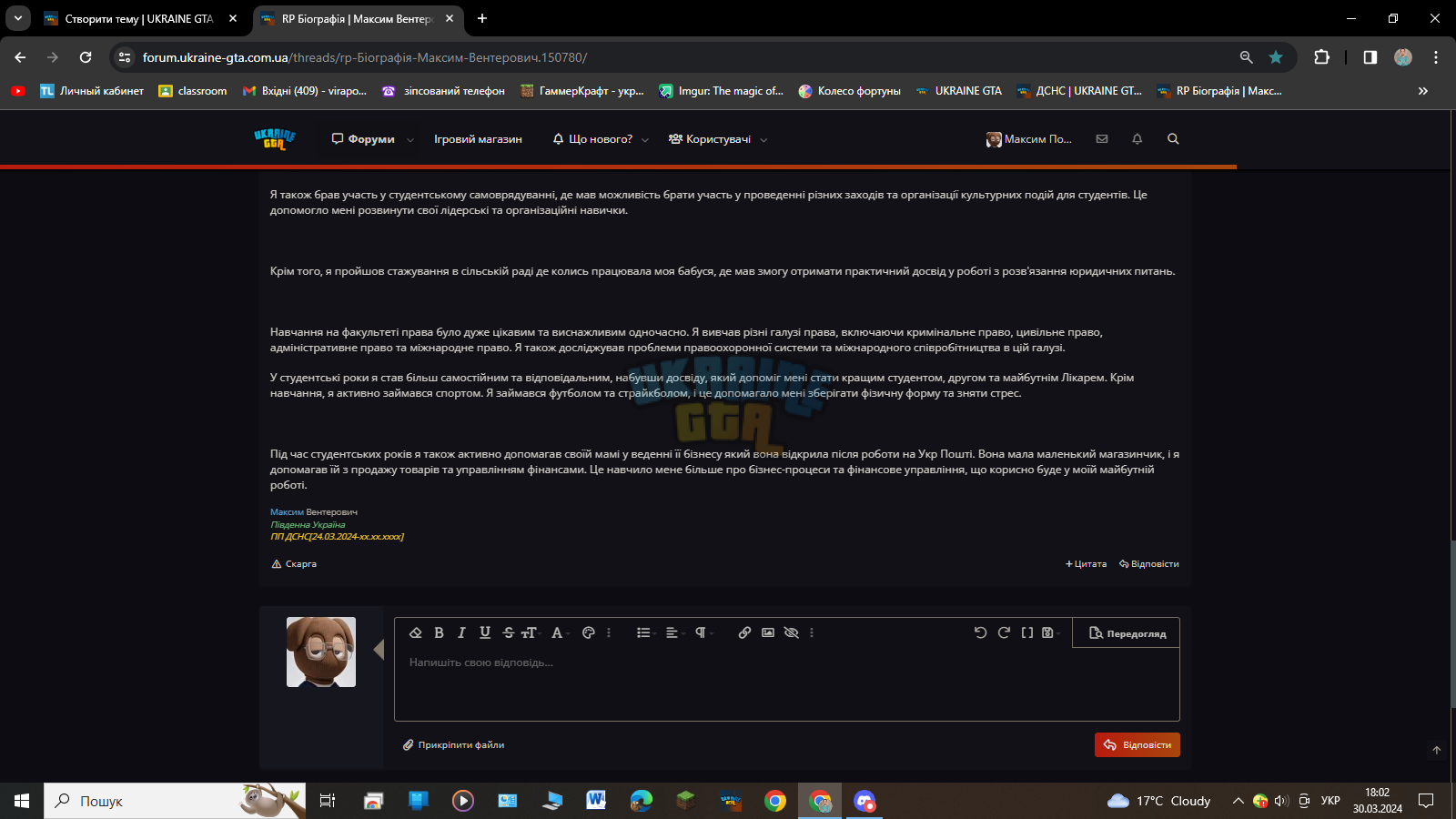This screenshot has width=1456, height=819.
Task: Click Відповісти link under the post
Action: click(1148, 564)
